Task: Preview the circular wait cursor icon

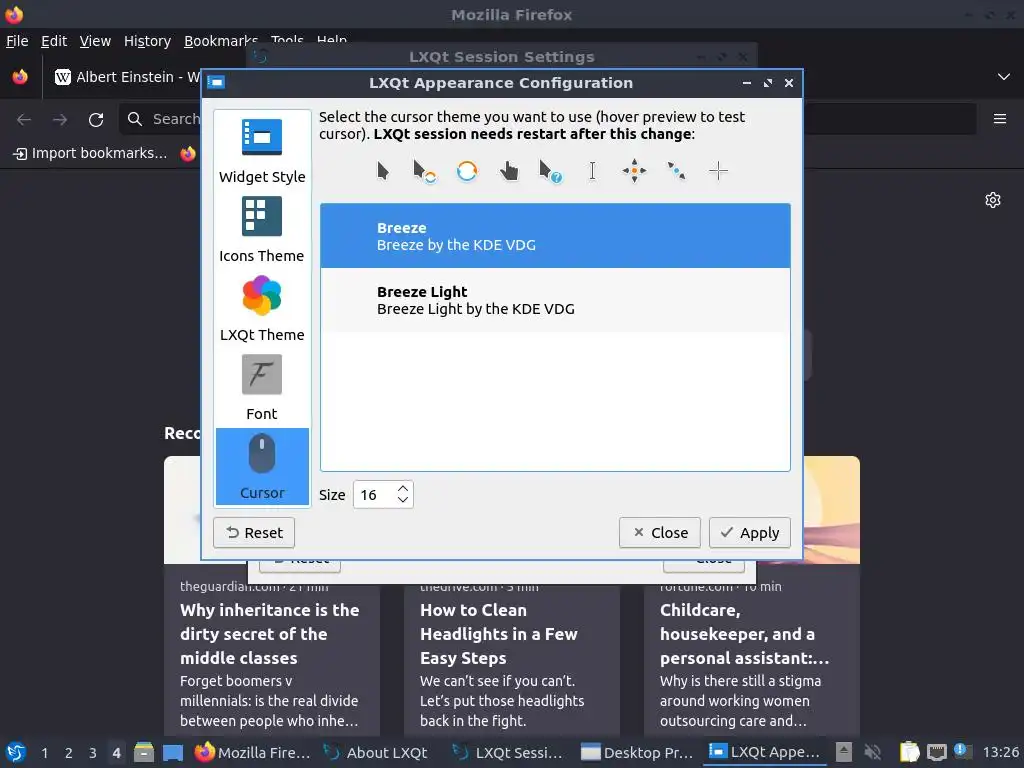Action: [467, 171]
